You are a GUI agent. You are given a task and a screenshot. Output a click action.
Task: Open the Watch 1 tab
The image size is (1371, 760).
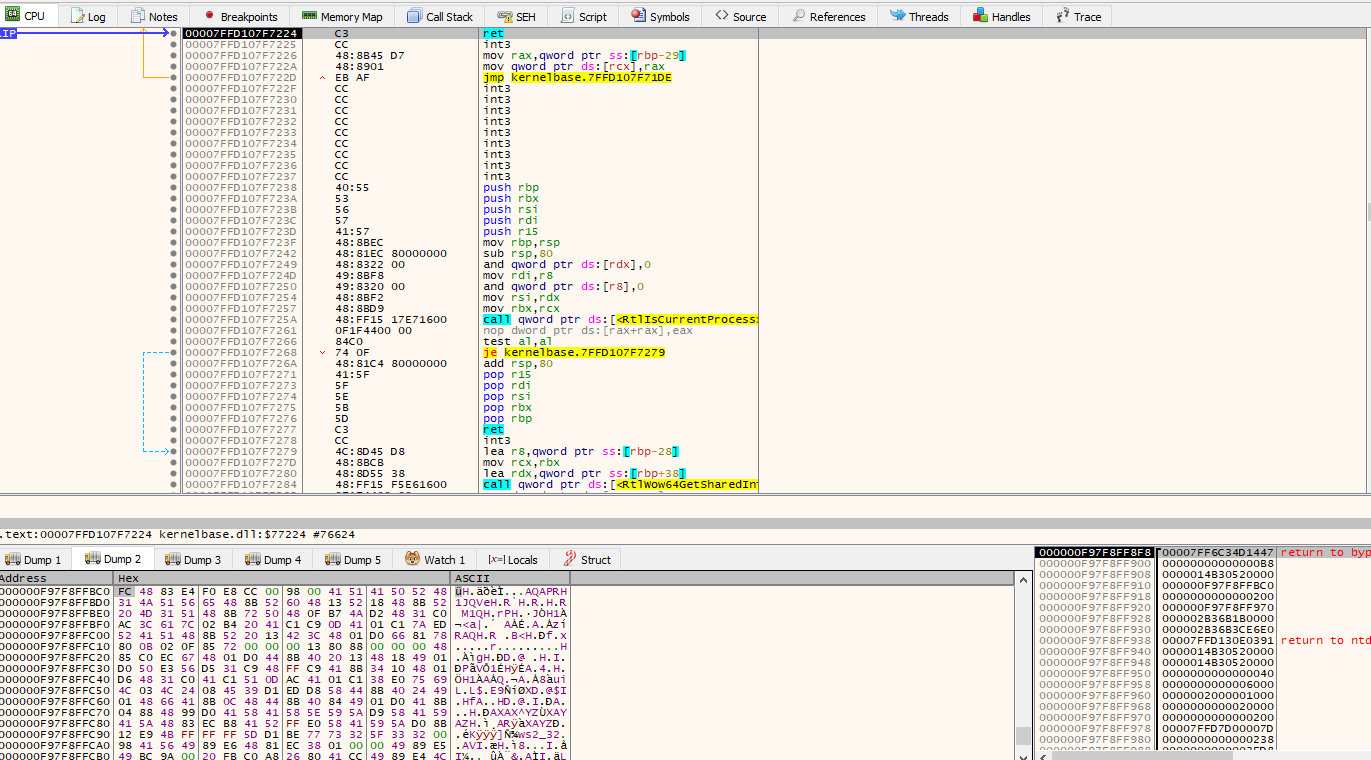(435, 559)
